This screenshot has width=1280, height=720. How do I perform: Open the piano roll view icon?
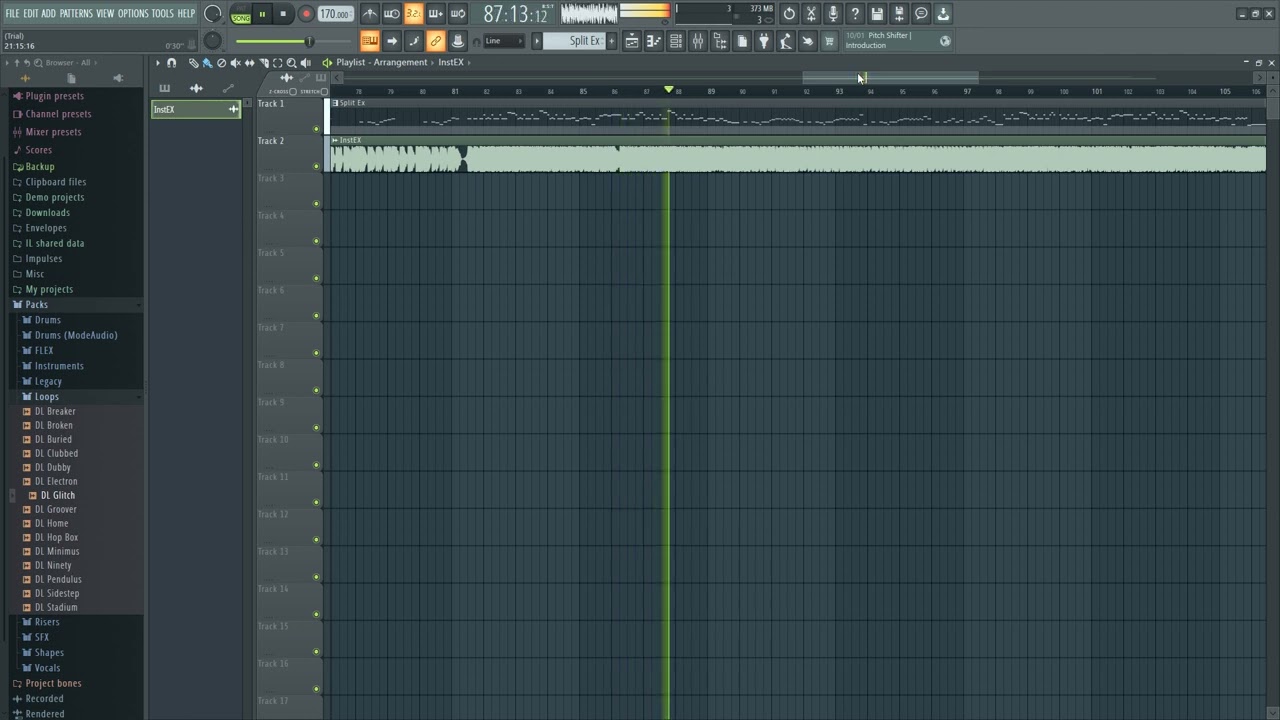click(x=654, y=41)
